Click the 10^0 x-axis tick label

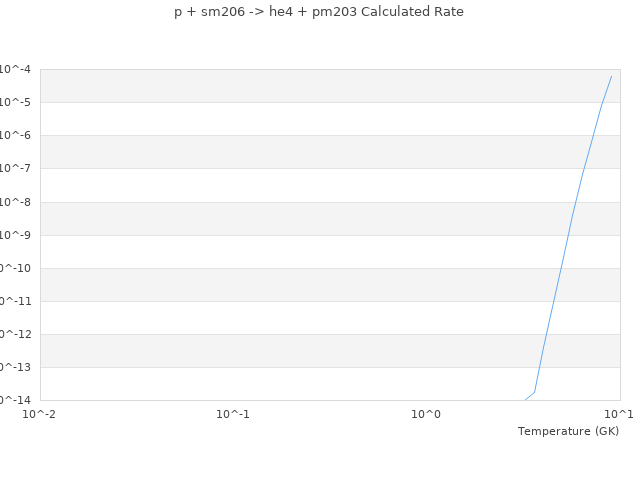(426, 414)
